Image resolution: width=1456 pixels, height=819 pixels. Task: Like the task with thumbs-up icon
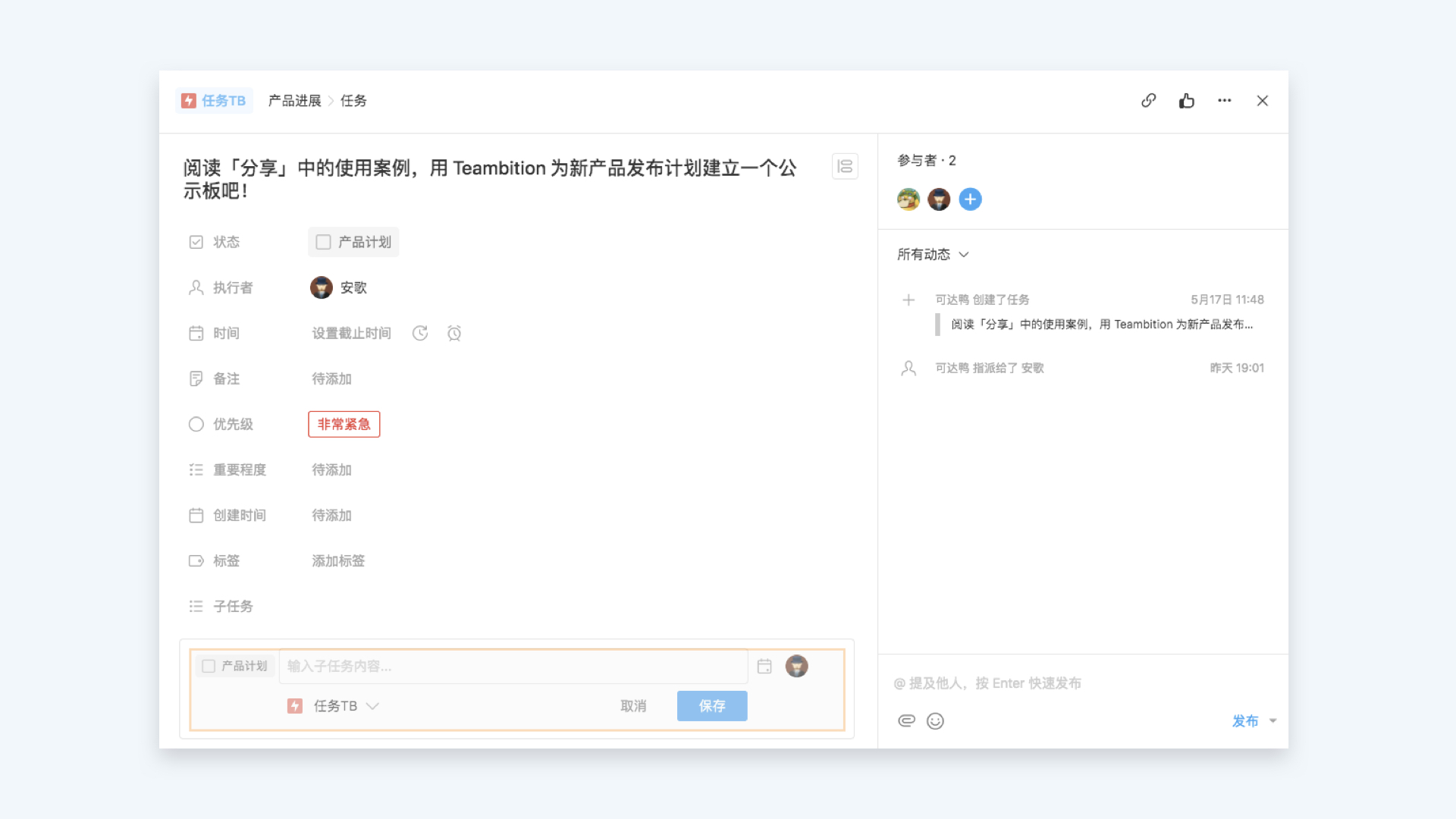1186,100
